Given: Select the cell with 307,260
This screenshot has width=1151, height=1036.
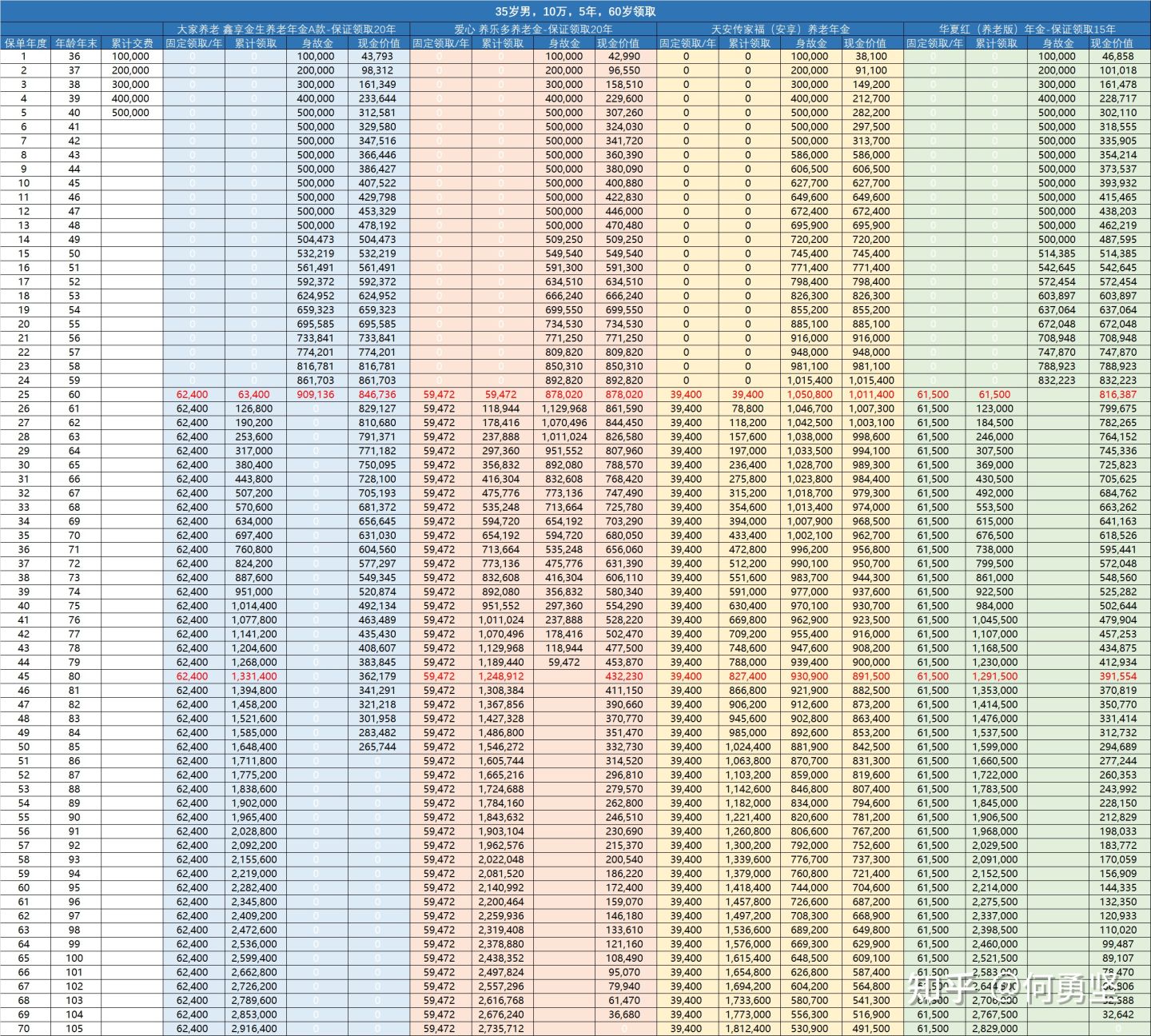Looking at the screenshot, I should 624,113.
